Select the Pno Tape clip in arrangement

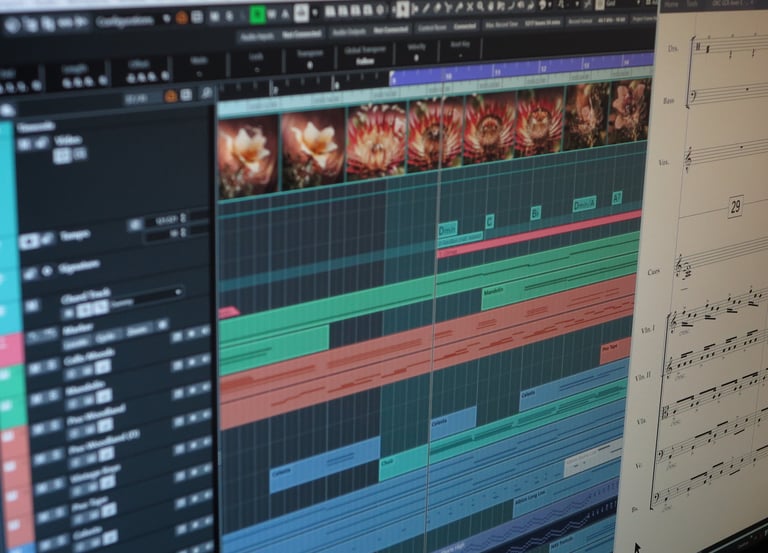tap(615, 350)
